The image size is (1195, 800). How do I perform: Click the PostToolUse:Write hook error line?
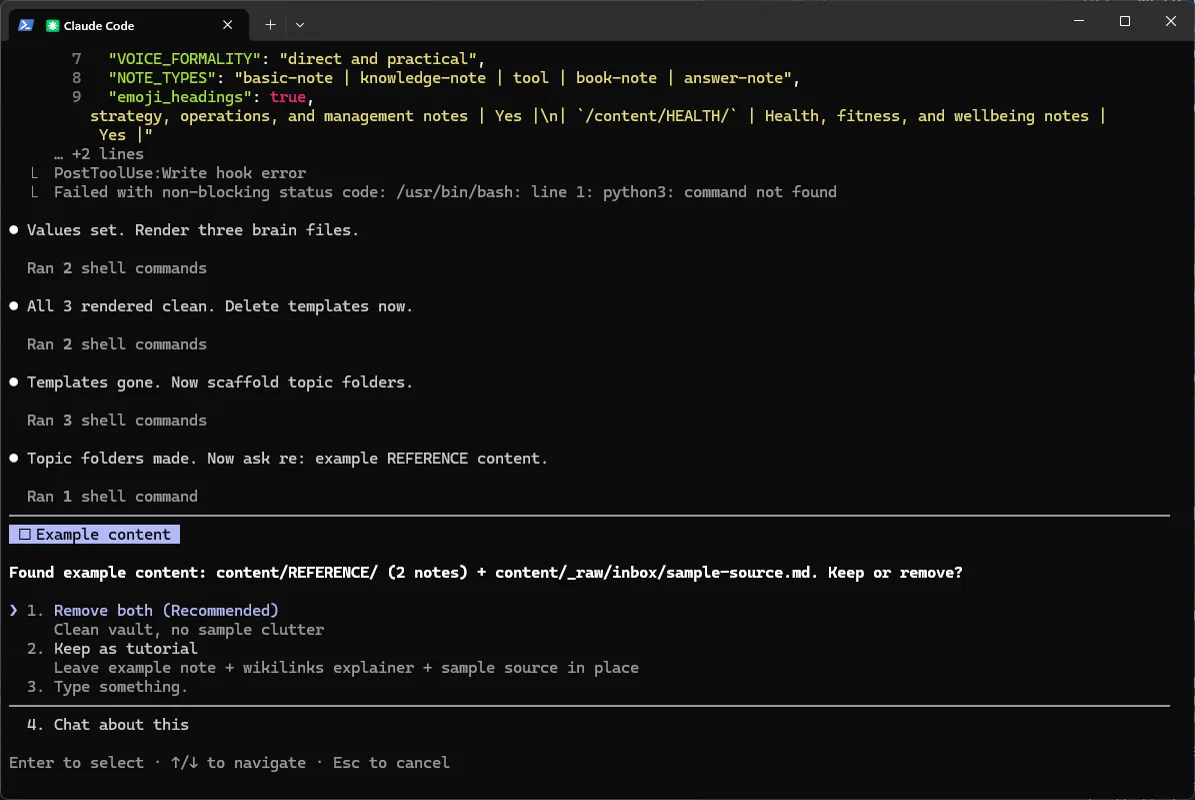tap(180, 173)
